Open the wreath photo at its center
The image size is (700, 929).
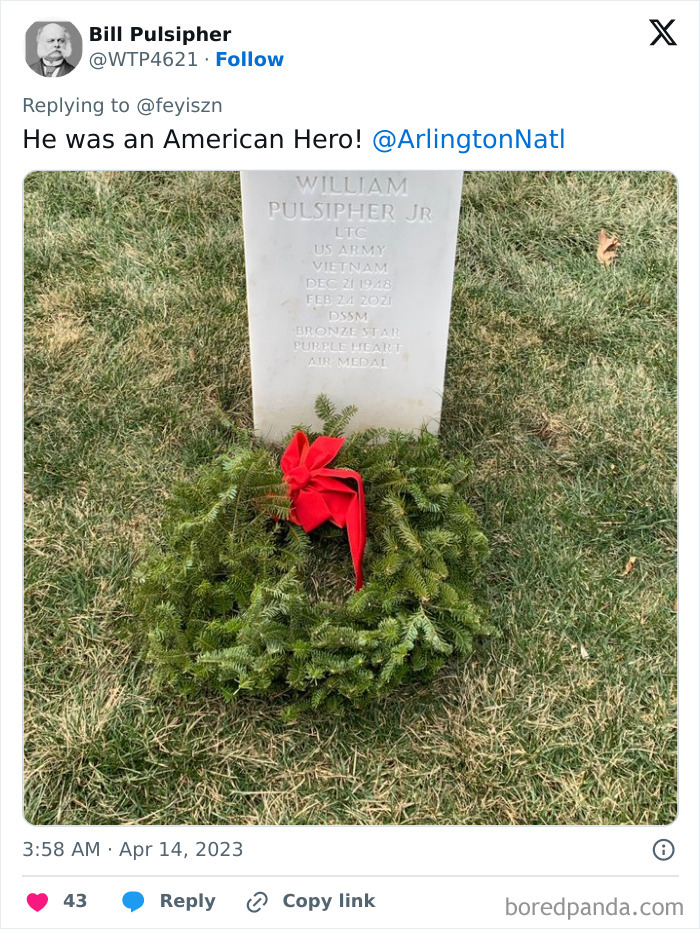point(350,498)
